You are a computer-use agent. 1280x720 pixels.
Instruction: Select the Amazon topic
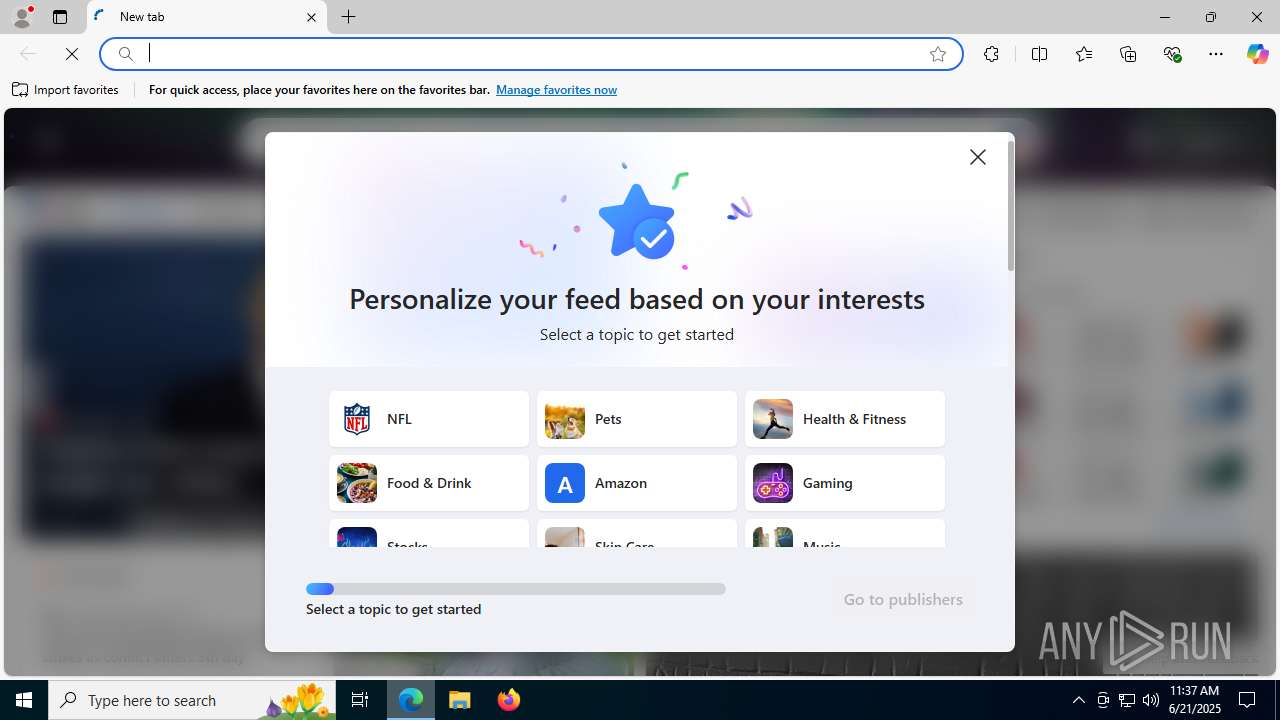tap(637, 483)
